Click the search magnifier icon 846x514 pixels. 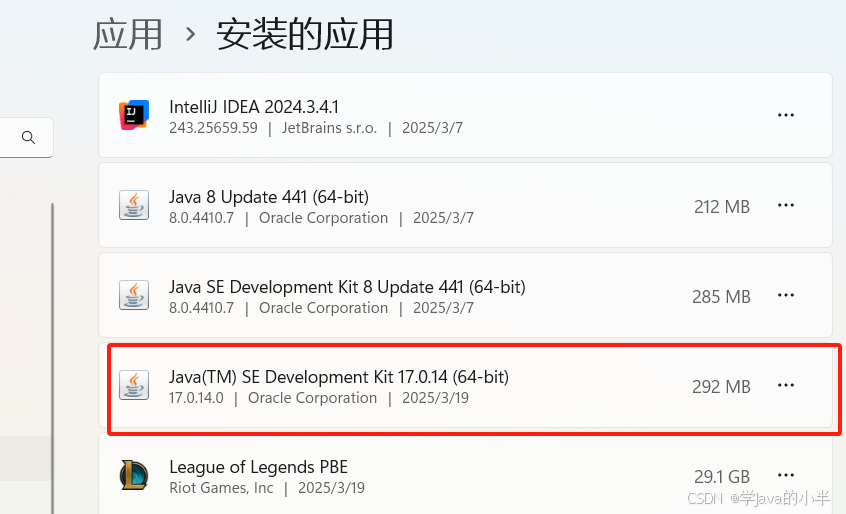(29, 138)
